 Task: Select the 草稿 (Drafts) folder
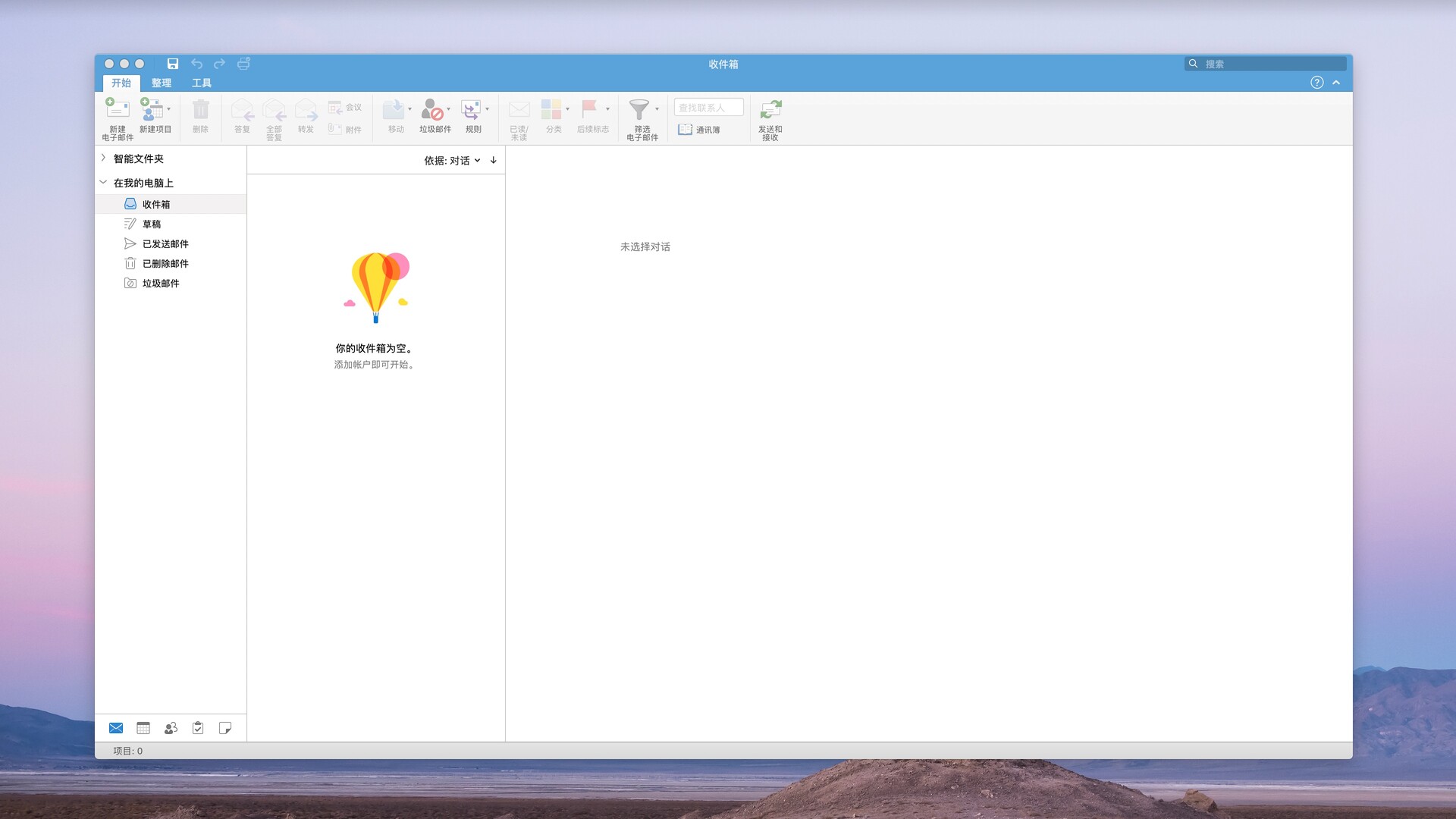(x=151, y=224)
